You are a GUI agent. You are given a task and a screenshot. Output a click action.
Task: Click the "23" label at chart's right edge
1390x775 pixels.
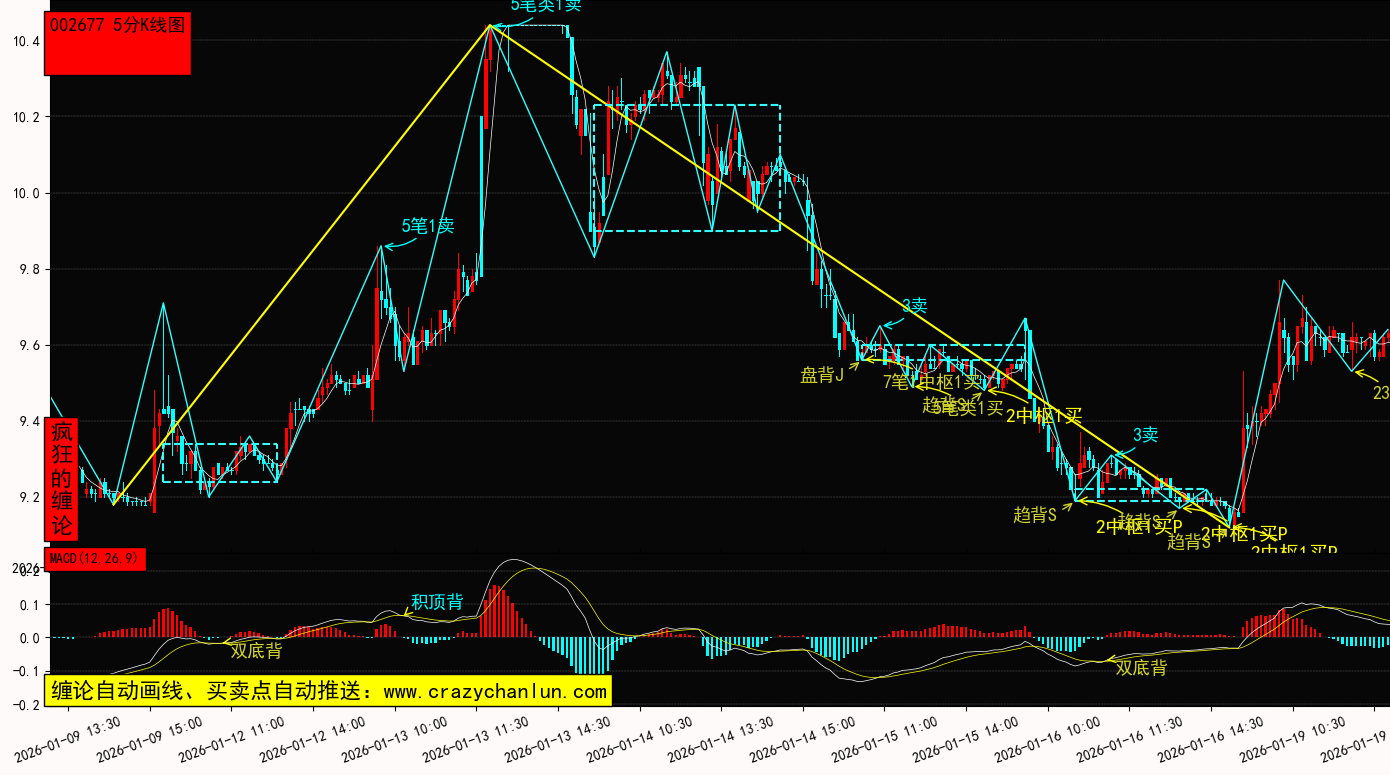point(1380,394)
